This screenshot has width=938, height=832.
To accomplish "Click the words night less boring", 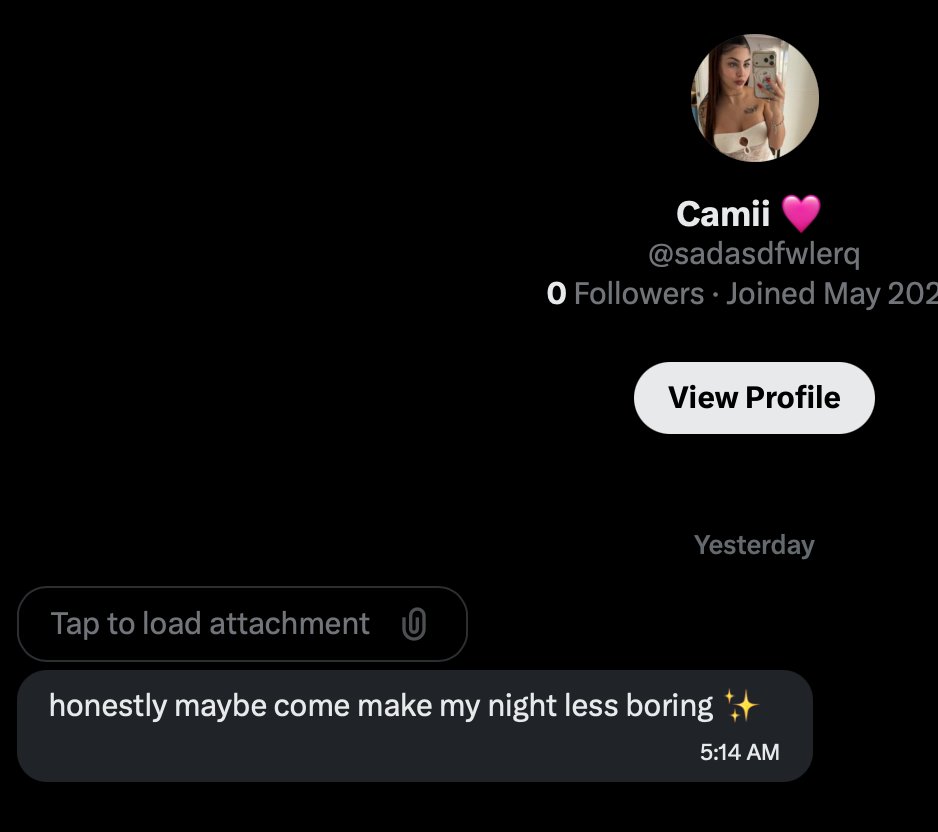I will pos(600,706).
